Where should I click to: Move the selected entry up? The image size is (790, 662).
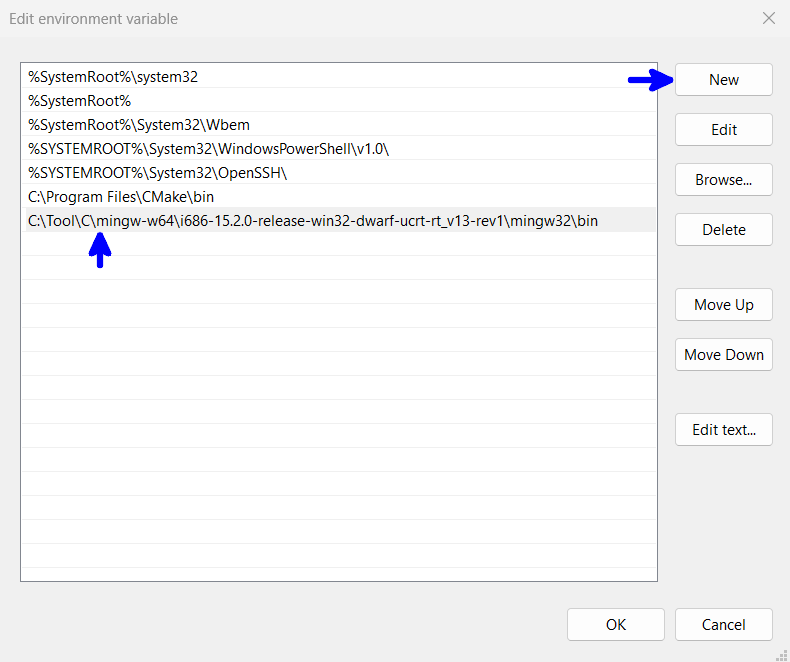coord(723,305)
